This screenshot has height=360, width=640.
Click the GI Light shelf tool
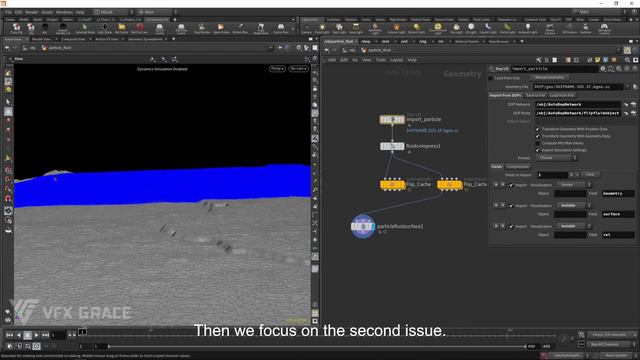471,28
